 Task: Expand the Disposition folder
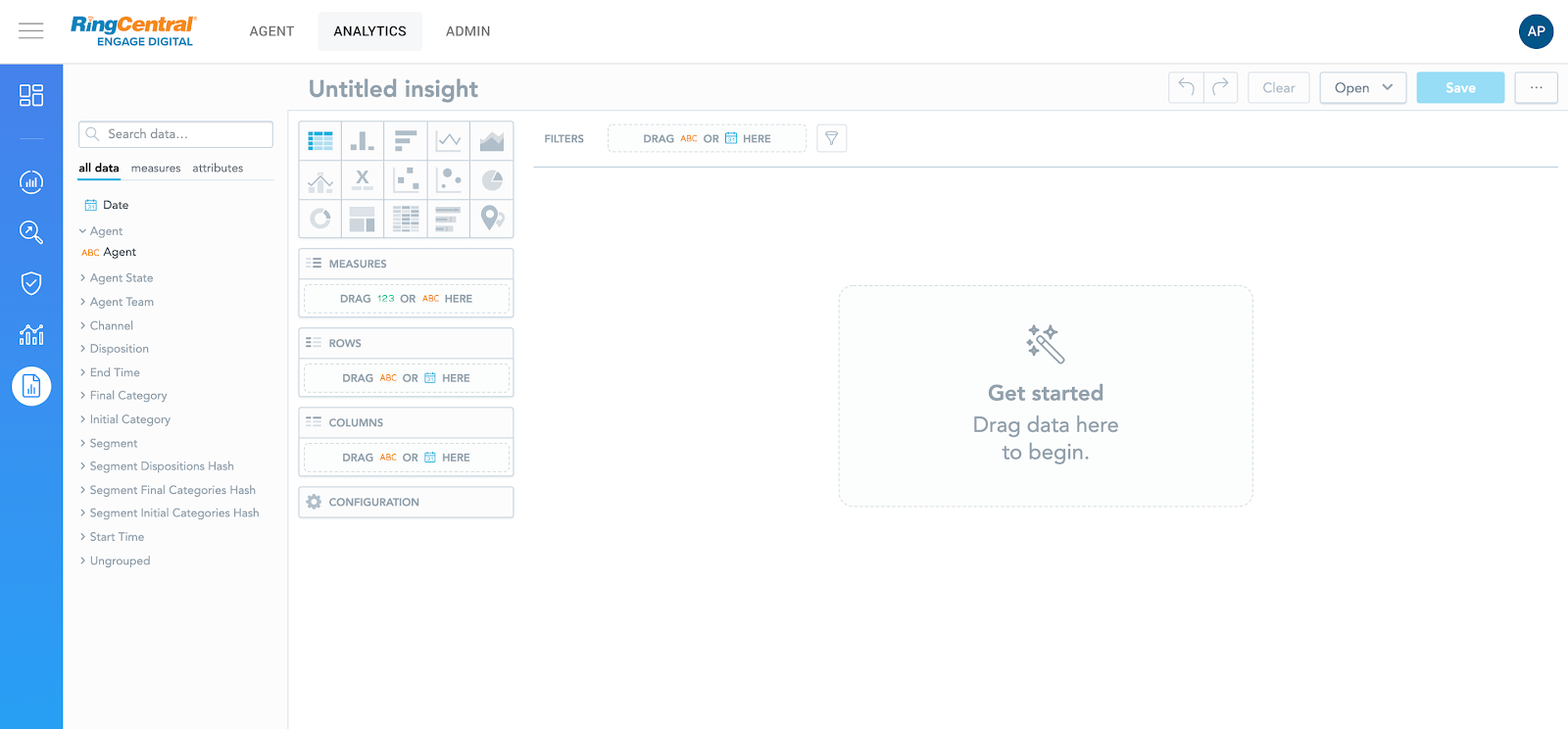point(114,349)
